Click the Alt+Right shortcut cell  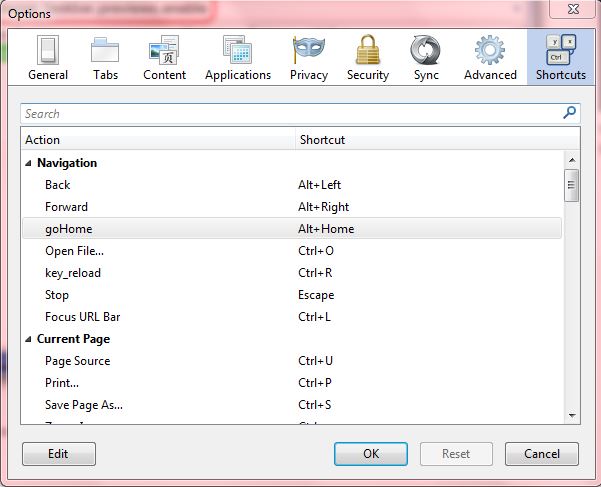[x=323, y=207]
